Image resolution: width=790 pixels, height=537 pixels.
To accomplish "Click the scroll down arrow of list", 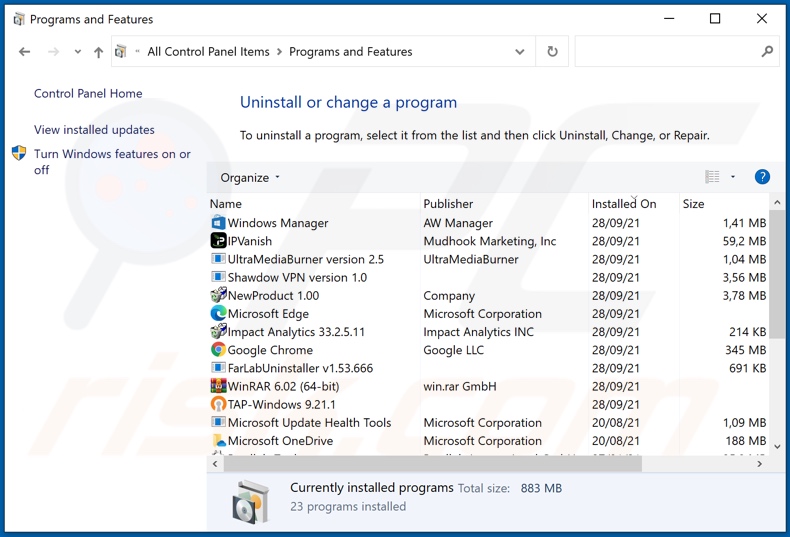I will pyautogui.click(x=777, y=447).
